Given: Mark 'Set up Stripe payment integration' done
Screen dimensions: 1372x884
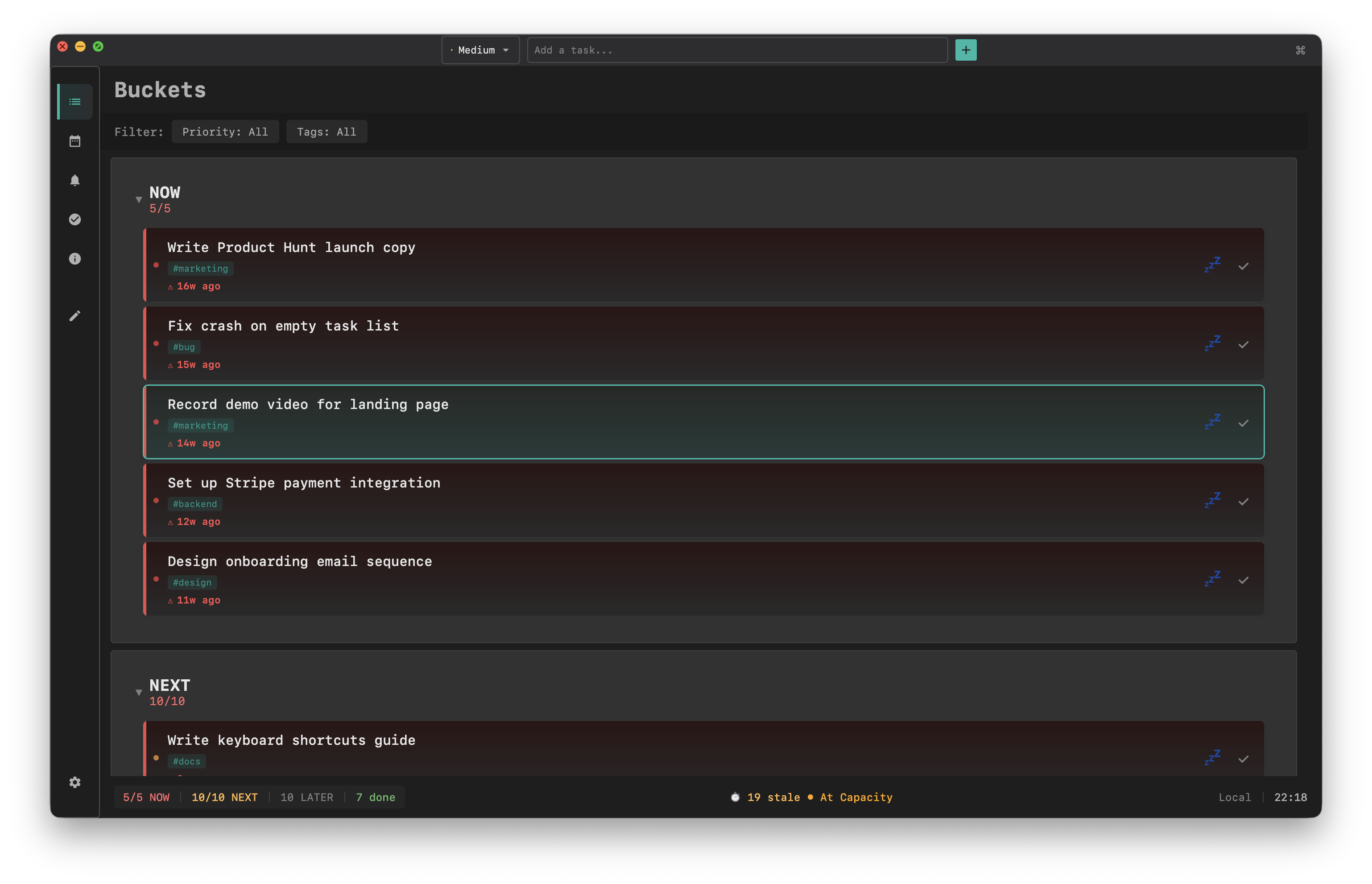Looking at the screenshot, I should coord(1244,502).
